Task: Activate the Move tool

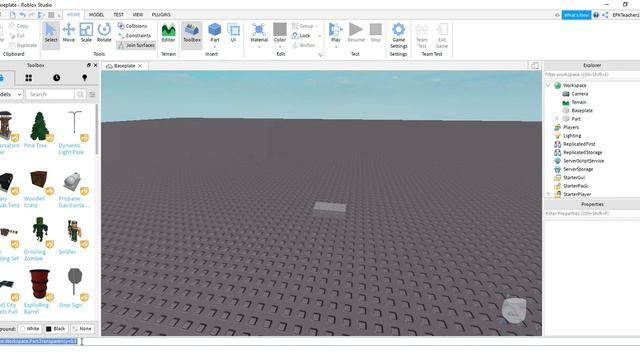Action: [x=69, y=33]
